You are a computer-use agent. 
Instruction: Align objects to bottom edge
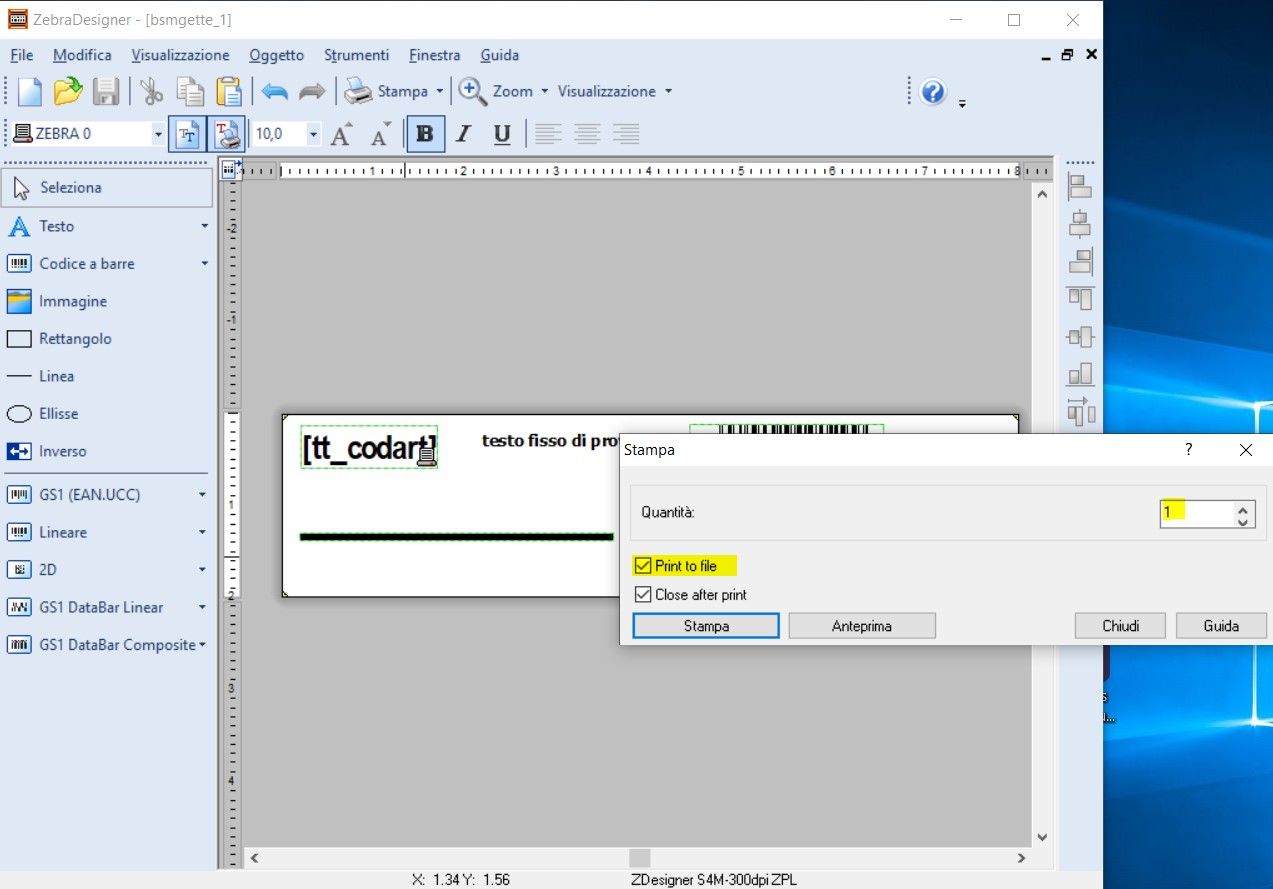pyautogui.click(x=1080, y=374)
